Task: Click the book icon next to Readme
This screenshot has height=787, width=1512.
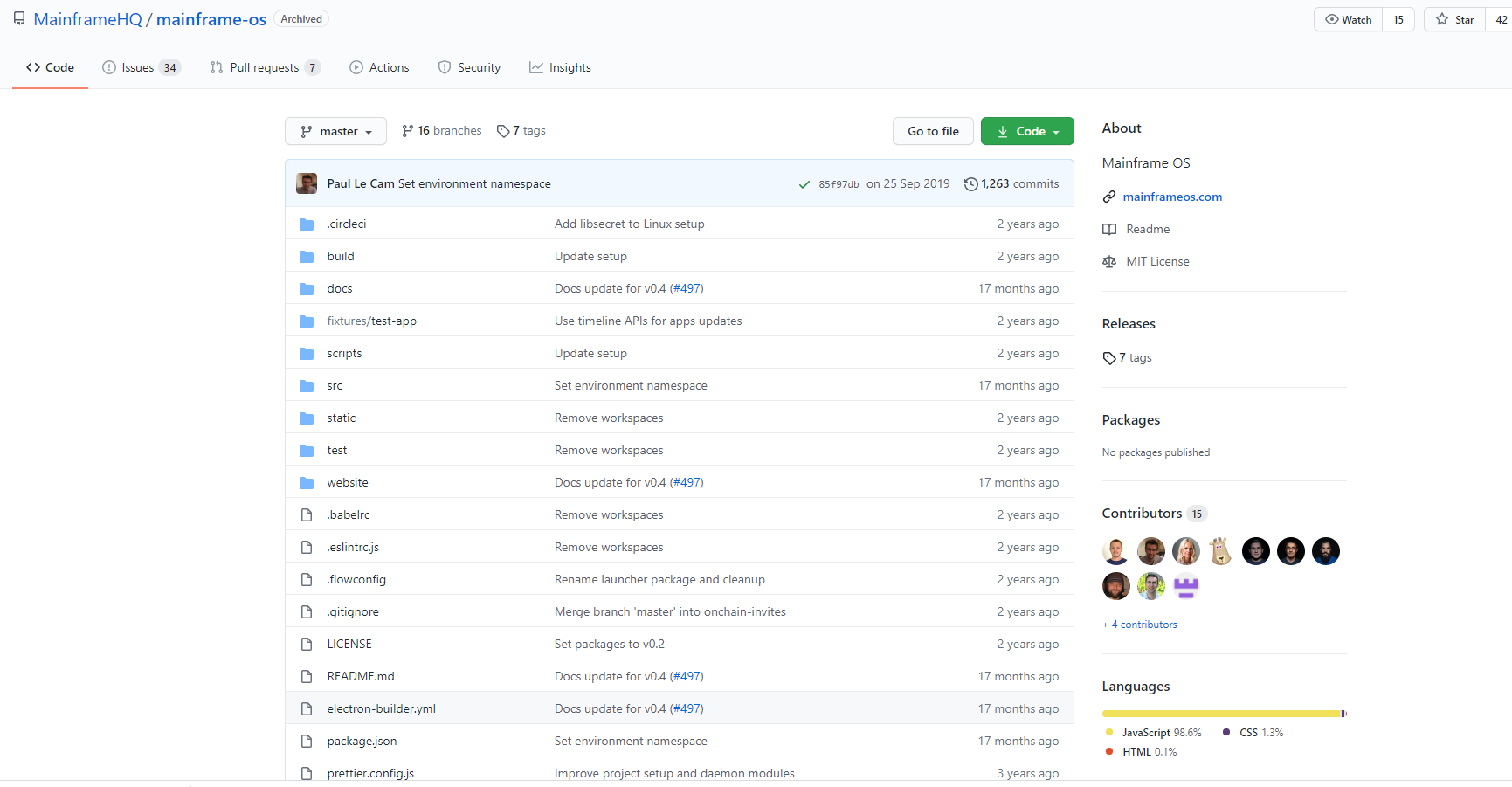Action: pos(1109,230)
